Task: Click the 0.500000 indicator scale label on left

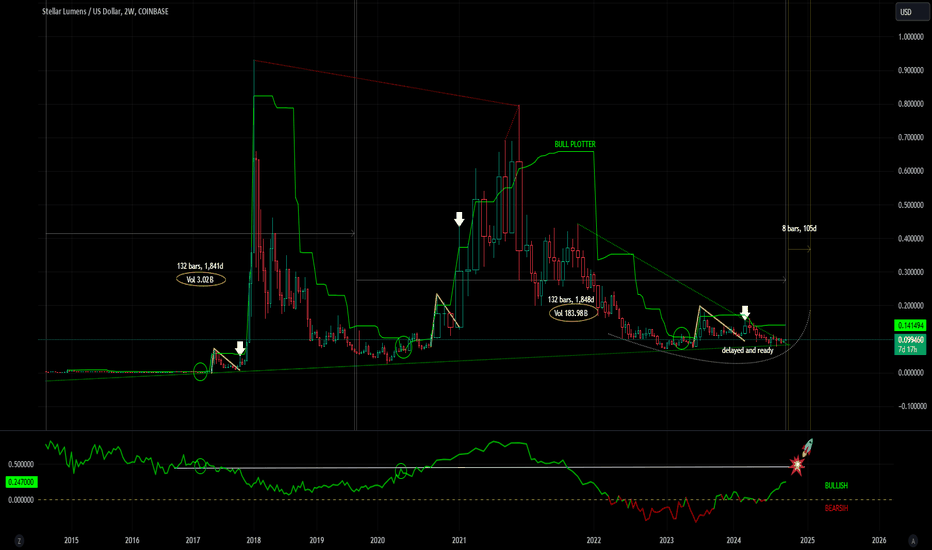Action: (x=21, y=464)
